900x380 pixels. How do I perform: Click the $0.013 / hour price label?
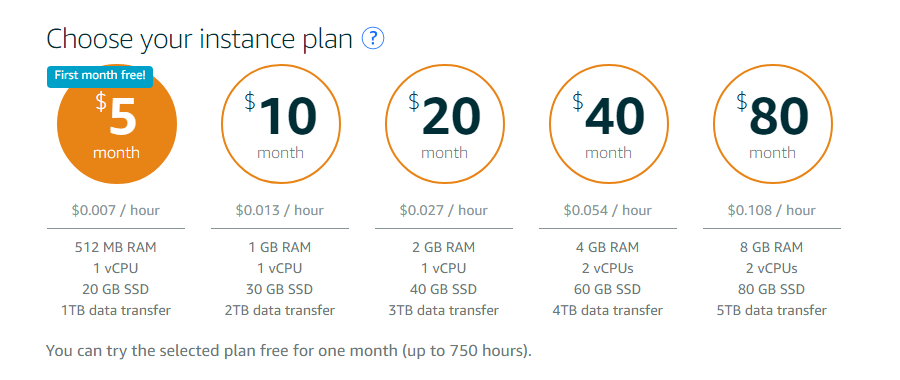point(280,211)
